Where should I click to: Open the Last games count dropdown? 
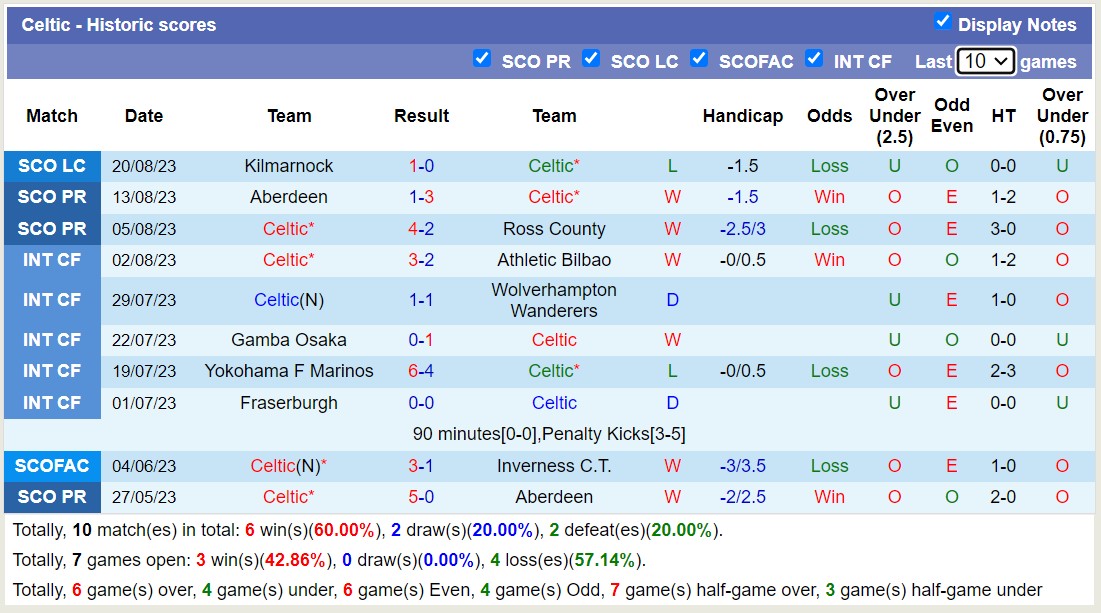pyautogui.click(x=986, y=61)
